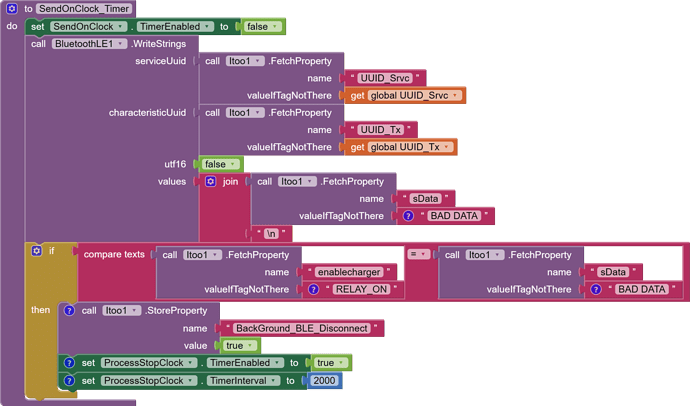
Task: Open the ProcessStopClock TimerInterval property dropdown
Action: click(243, 380)
